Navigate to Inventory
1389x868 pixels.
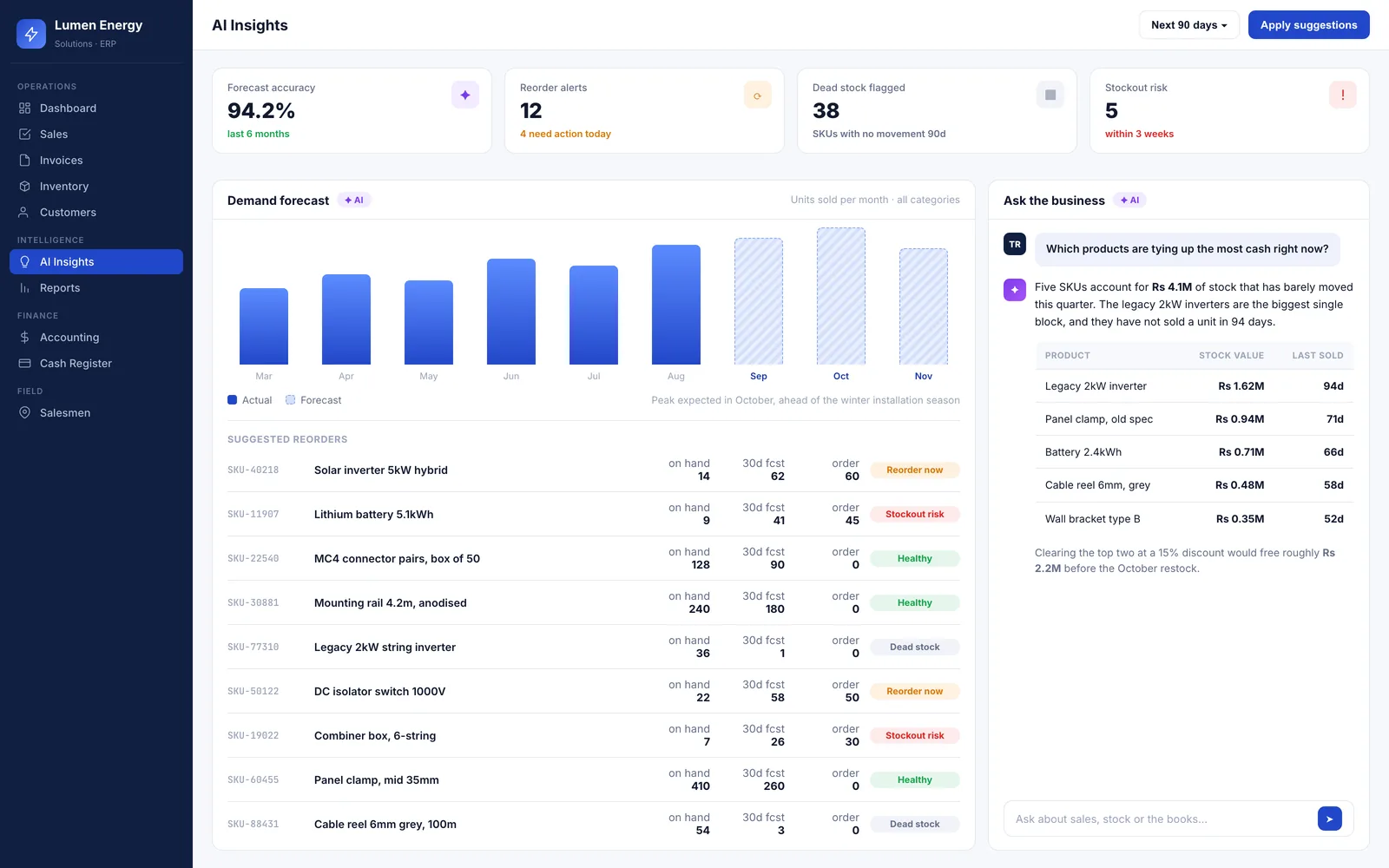(x=96, y=187)
